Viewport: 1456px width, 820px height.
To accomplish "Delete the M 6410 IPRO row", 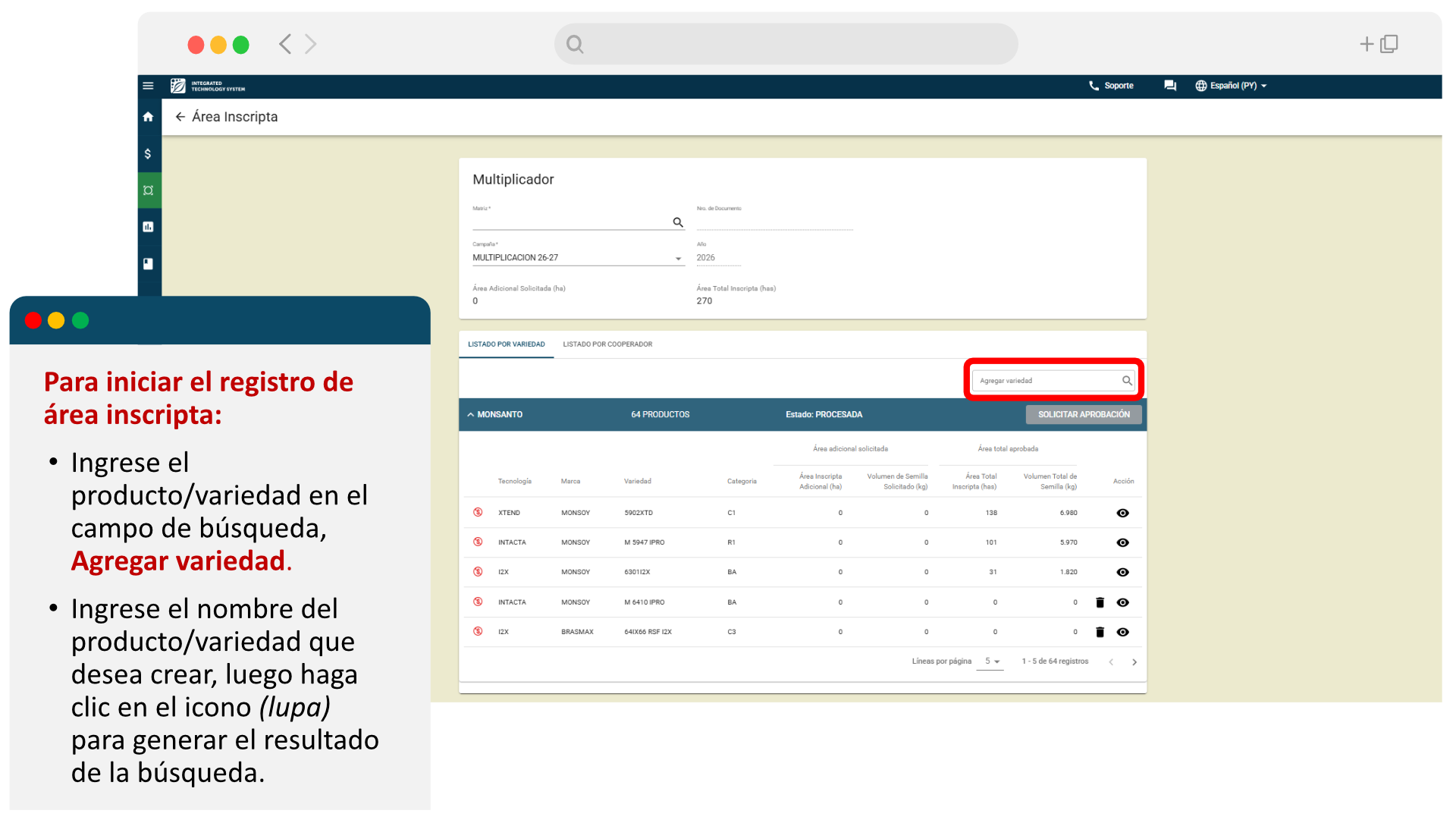I will pos(1100,603).
